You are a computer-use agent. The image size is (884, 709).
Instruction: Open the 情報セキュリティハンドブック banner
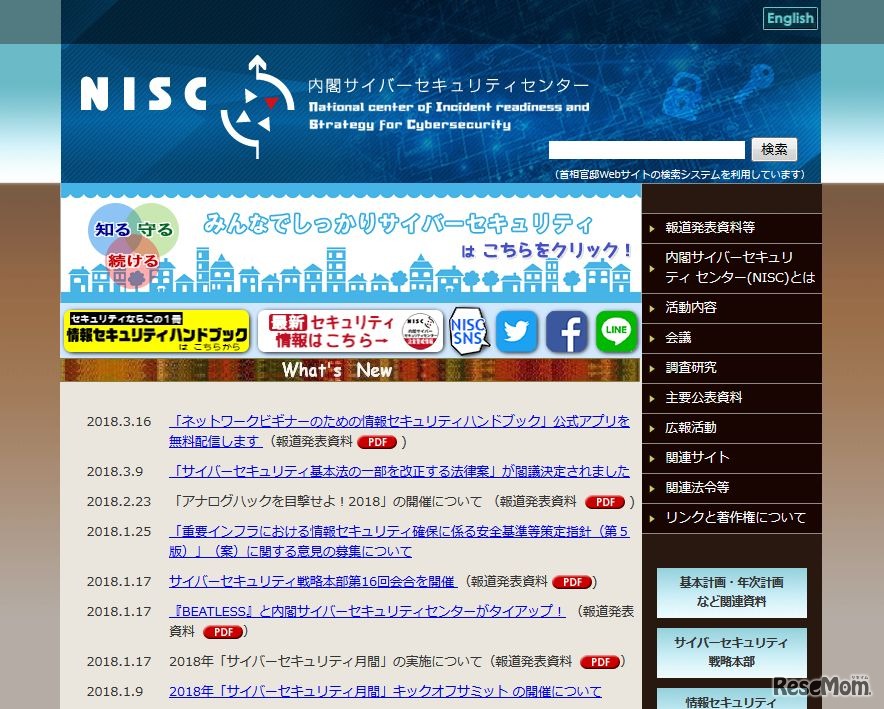pos(155,331)
